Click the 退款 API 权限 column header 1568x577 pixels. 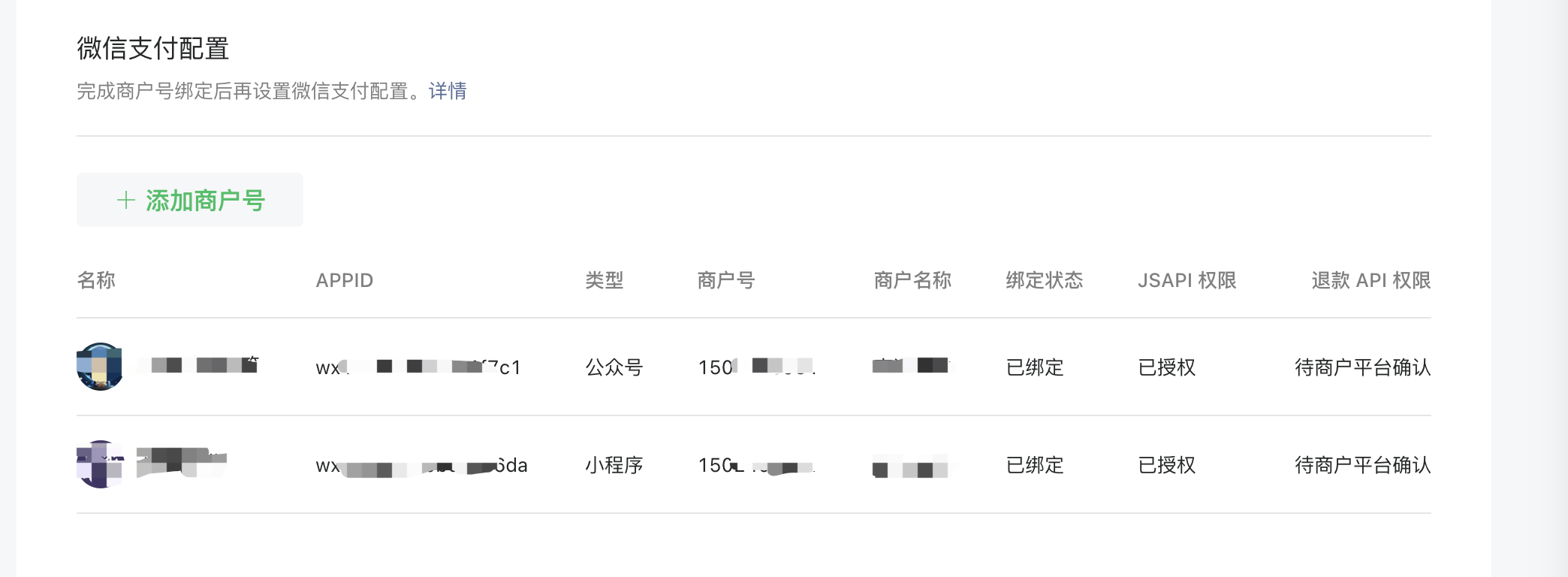point(1371,280)
